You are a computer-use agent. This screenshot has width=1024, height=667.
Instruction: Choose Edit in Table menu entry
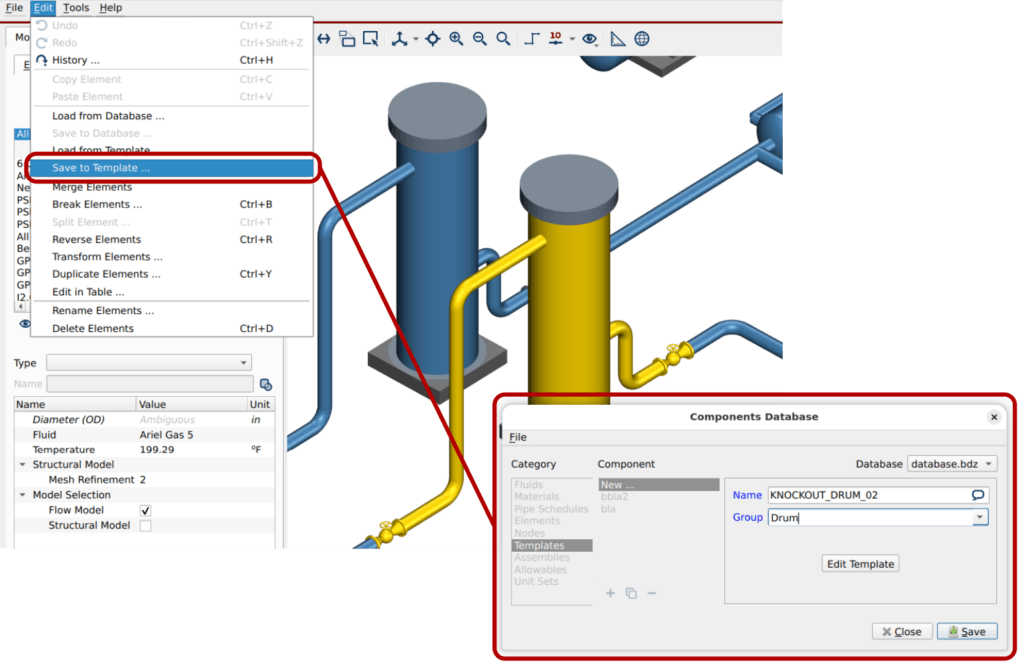point(172,292)
